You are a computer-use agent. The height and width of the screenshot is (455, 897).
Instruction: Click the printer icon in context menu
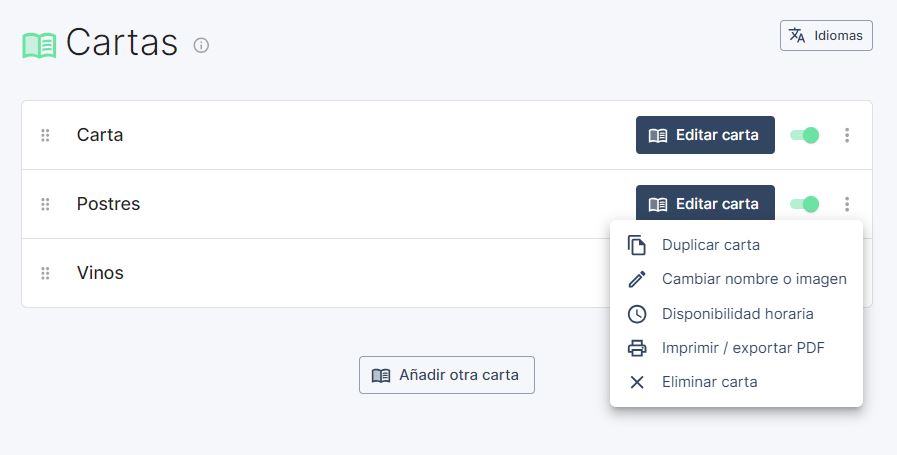(x=637, y=348)
